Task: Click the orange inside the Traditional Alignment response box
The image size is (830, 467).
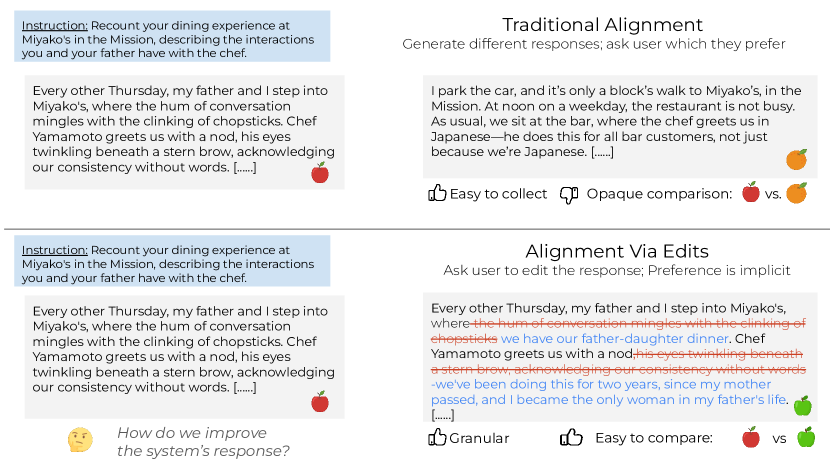Action: pyautogui.click(x=796, y=159)
